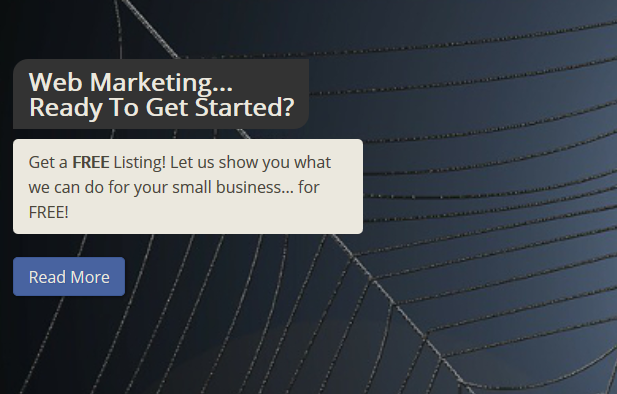Click the word "Marketing..." in the heading

[161, 83]
